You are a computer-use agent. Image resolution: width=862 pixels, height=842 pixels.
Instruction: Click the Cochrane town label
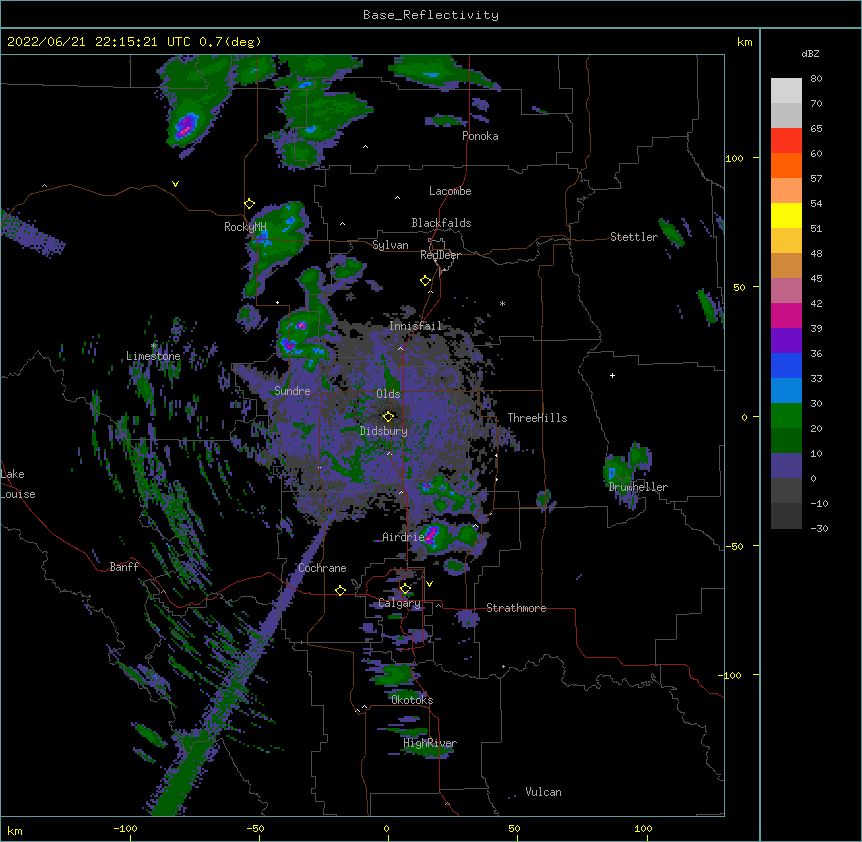(x=322, y=568)
